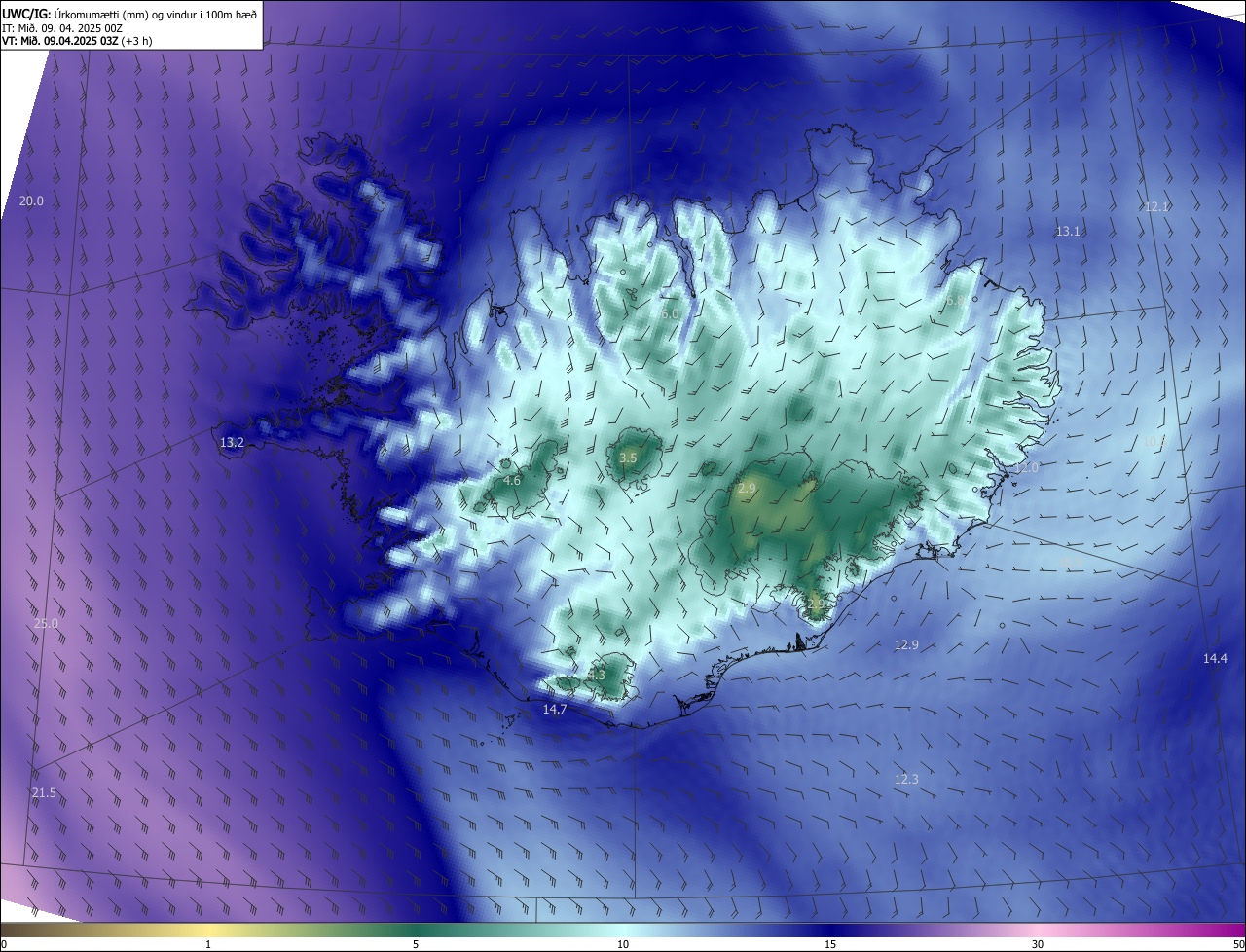The height and width of the screenshot is (952, 1246).
Task: Click the color scale tick labeled 10
Action: click(x=623, y=944)
